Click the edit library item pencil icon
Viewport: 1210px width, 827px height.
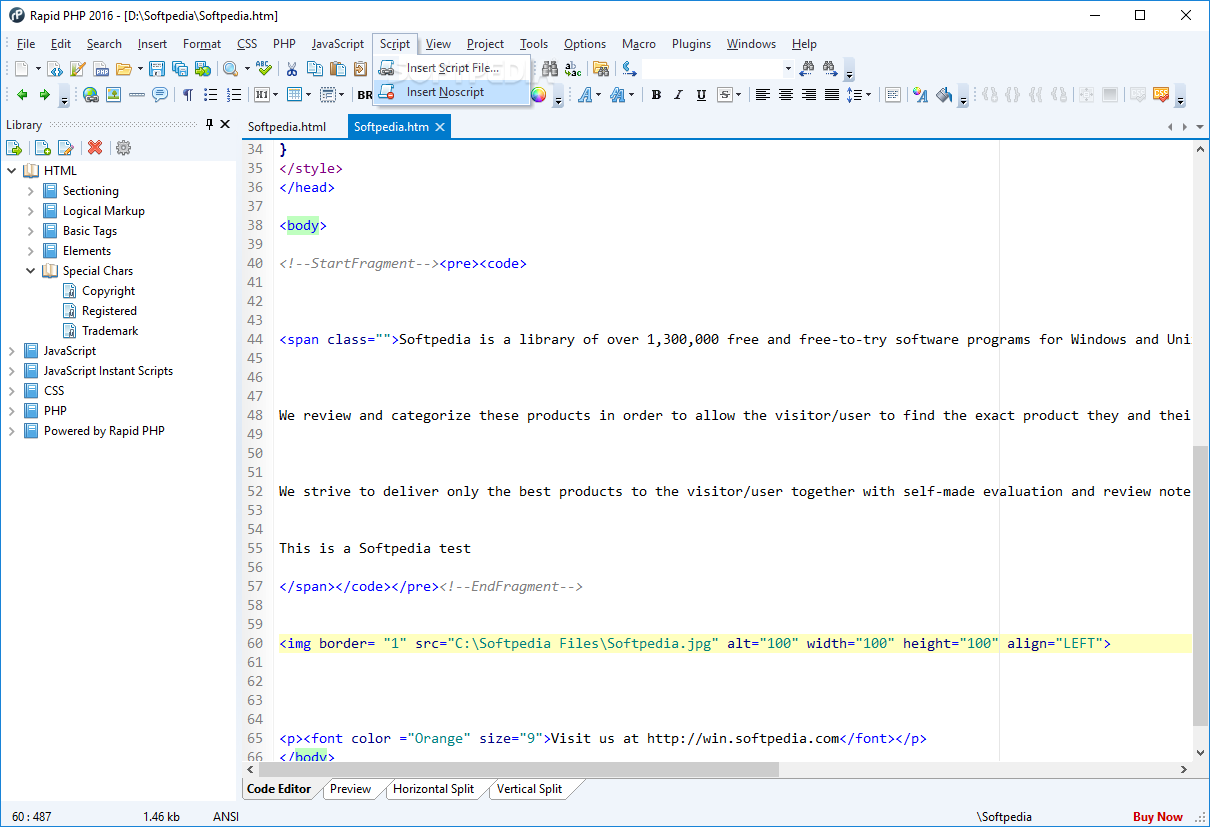65,148
